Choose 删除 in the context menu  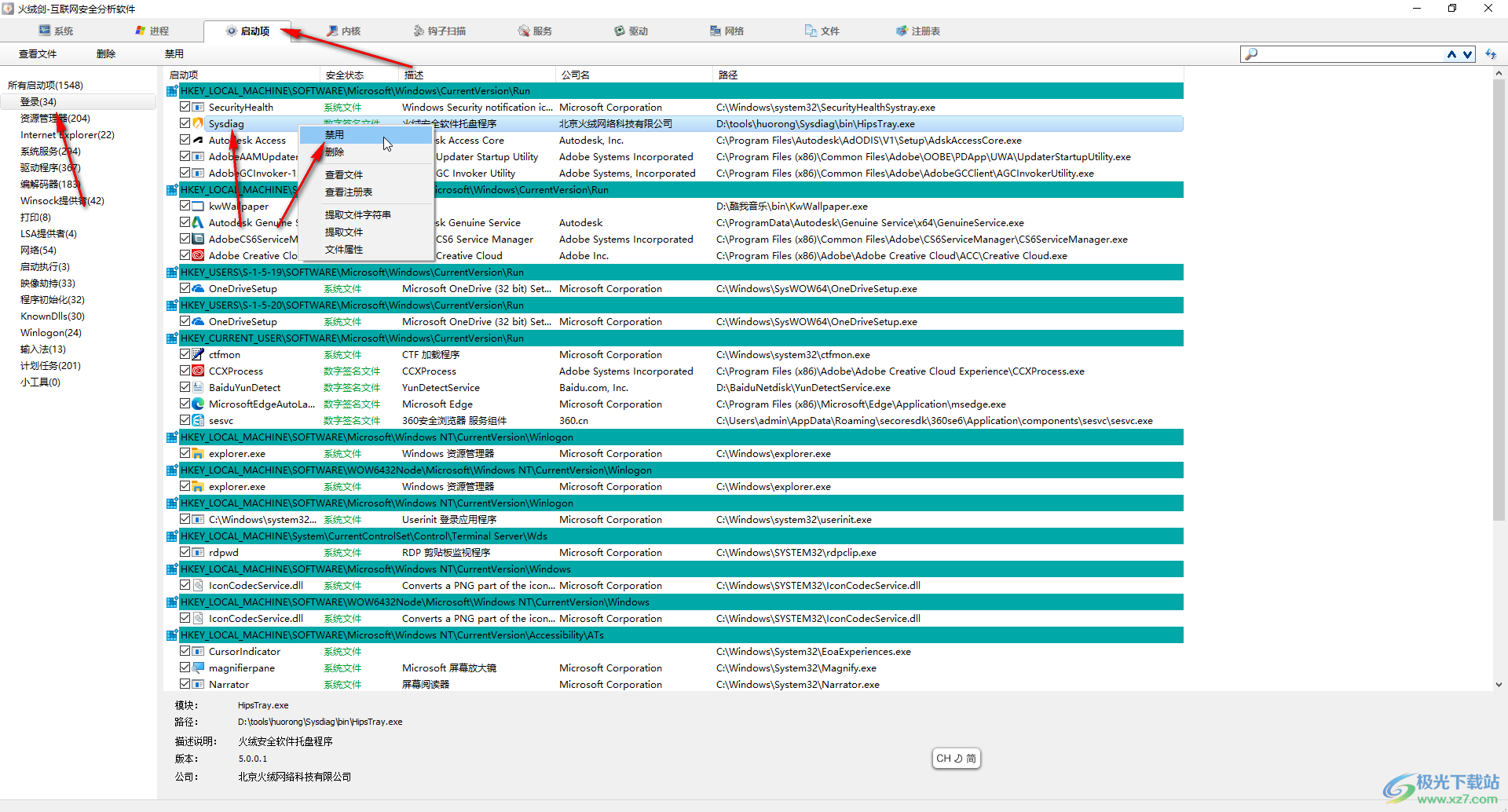pyautogui.click(x=365, y=152)
